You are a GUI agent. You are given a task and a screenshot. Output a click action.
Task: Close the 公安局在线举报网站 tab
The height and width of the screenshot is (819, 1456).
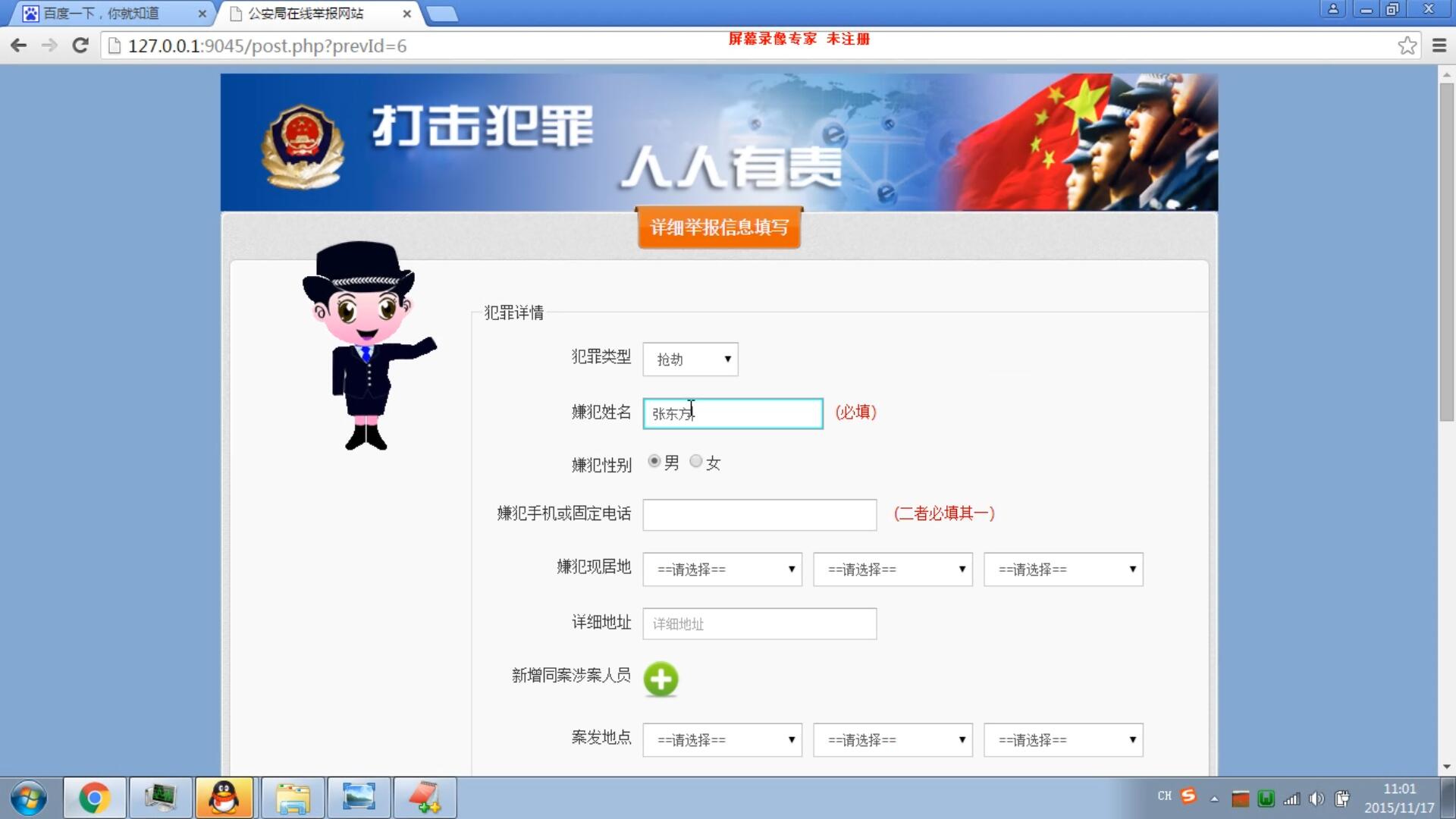[407, 14]
